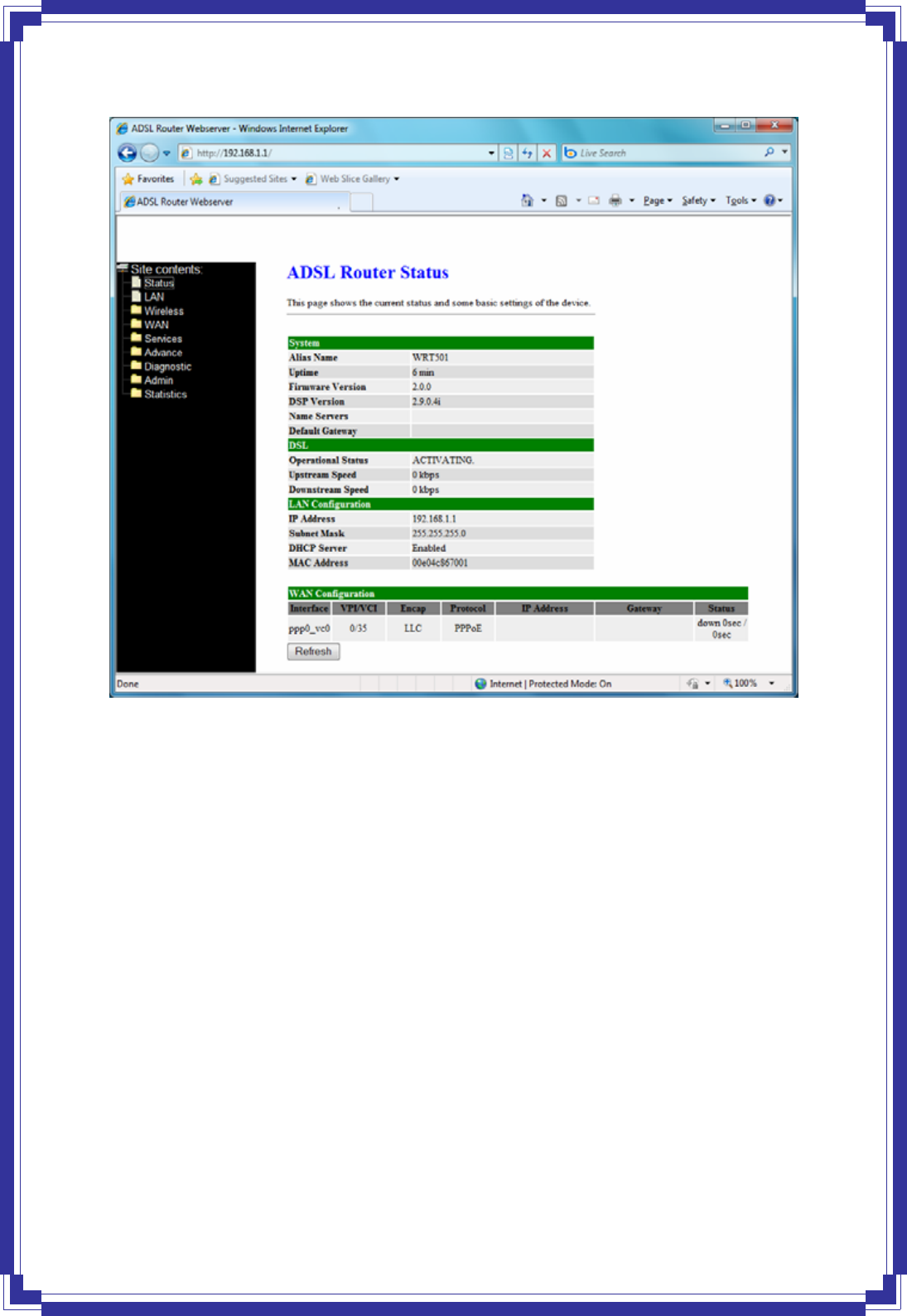Click the Print icon in command bar
The image size is (907, 1316).
(x=615, y=201)
